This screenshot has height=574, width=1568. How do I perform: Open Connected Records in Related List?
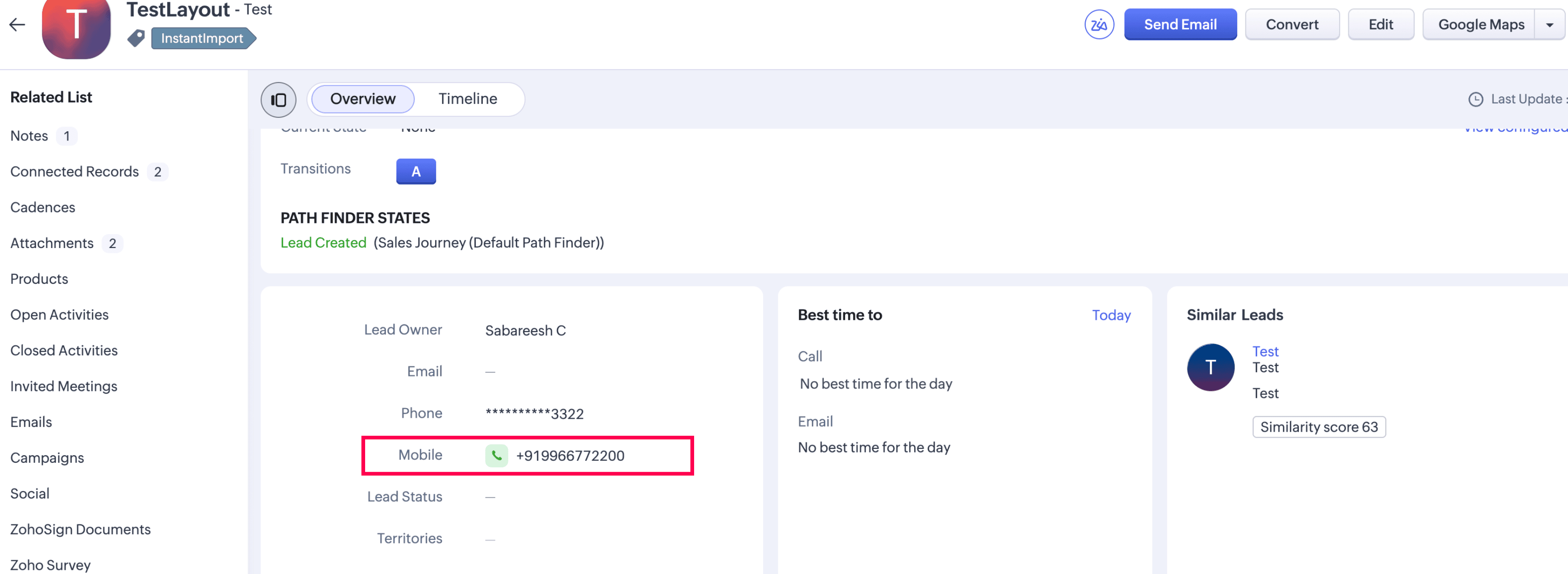pyautogui.click(x=74, y=172)
